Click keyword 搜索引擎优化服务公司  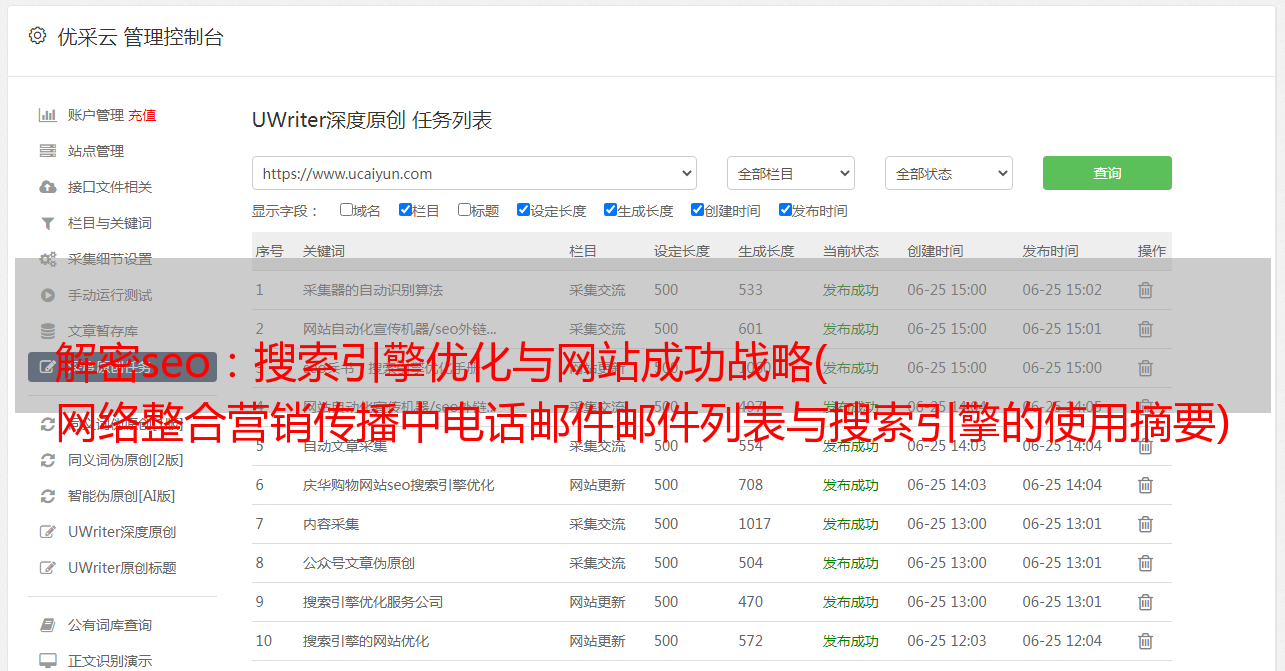point(373,602)
